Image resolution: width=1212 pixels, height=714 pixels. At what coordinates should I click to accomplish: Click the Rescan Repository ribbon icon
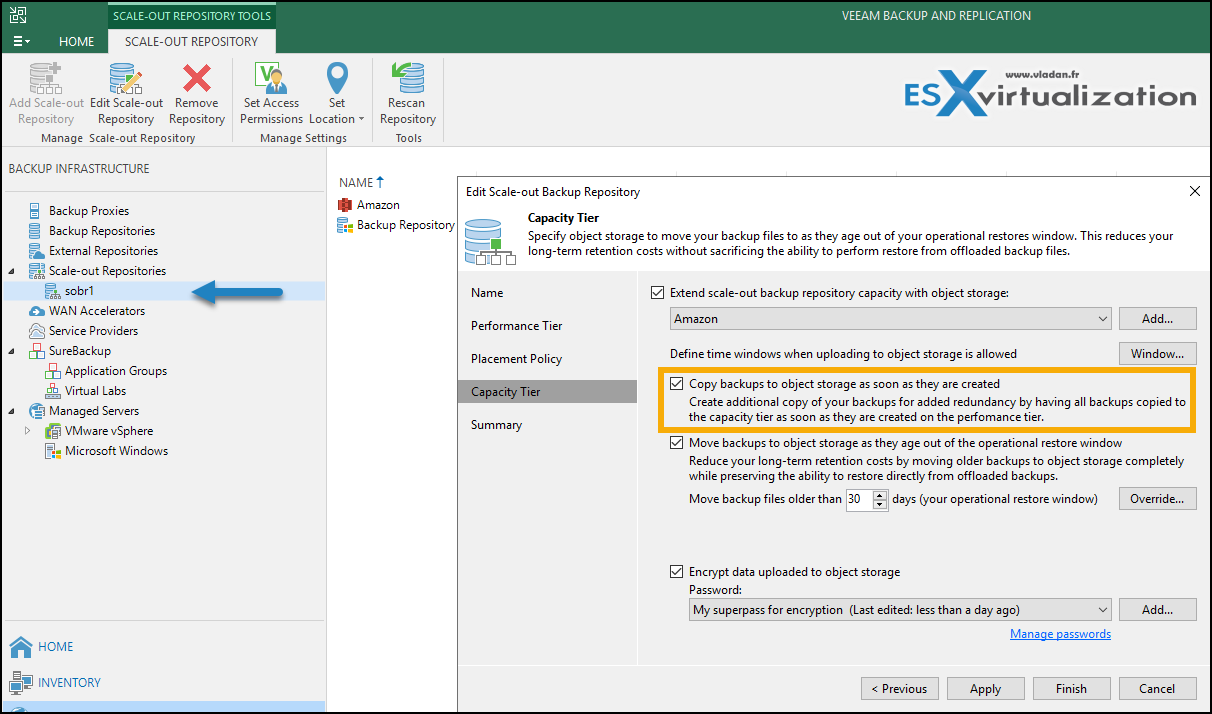407,78
